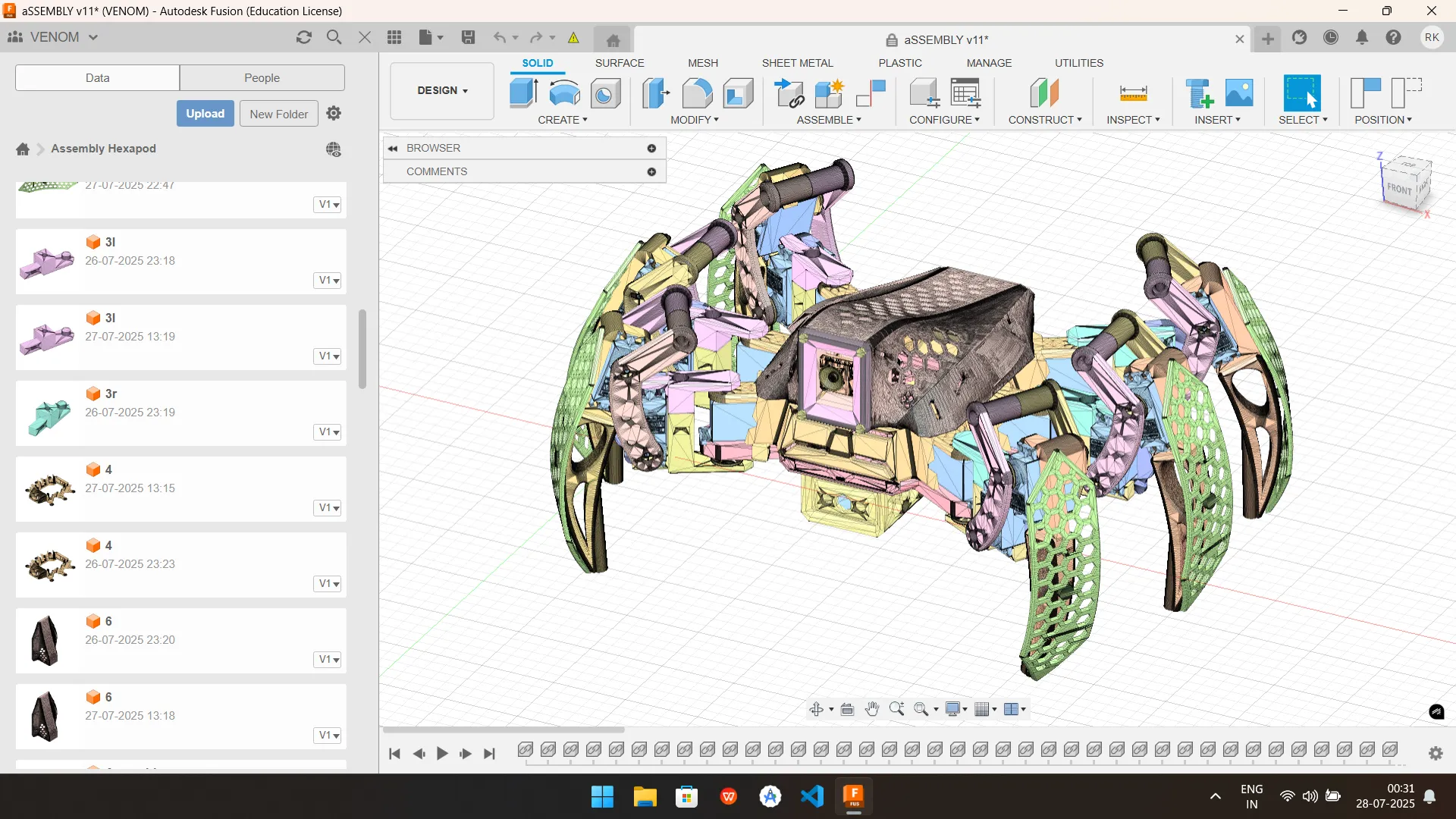Open the thumbnail of item 6 dated 26-07-2025

pos(45,641)
